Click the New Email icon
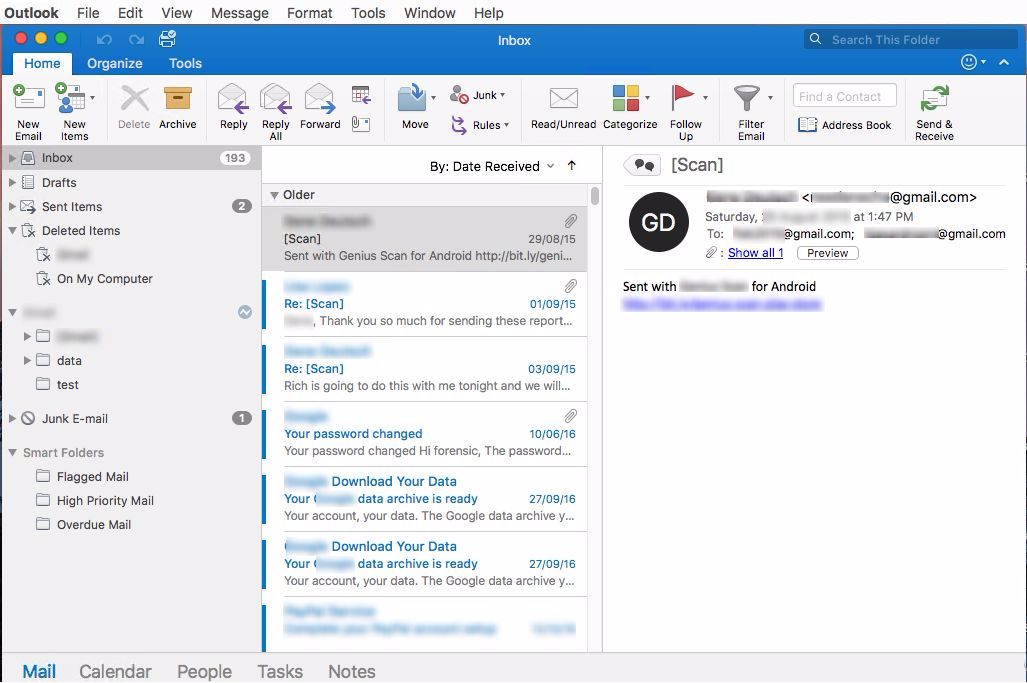1027x683 pixels. [x=28, y=98]
